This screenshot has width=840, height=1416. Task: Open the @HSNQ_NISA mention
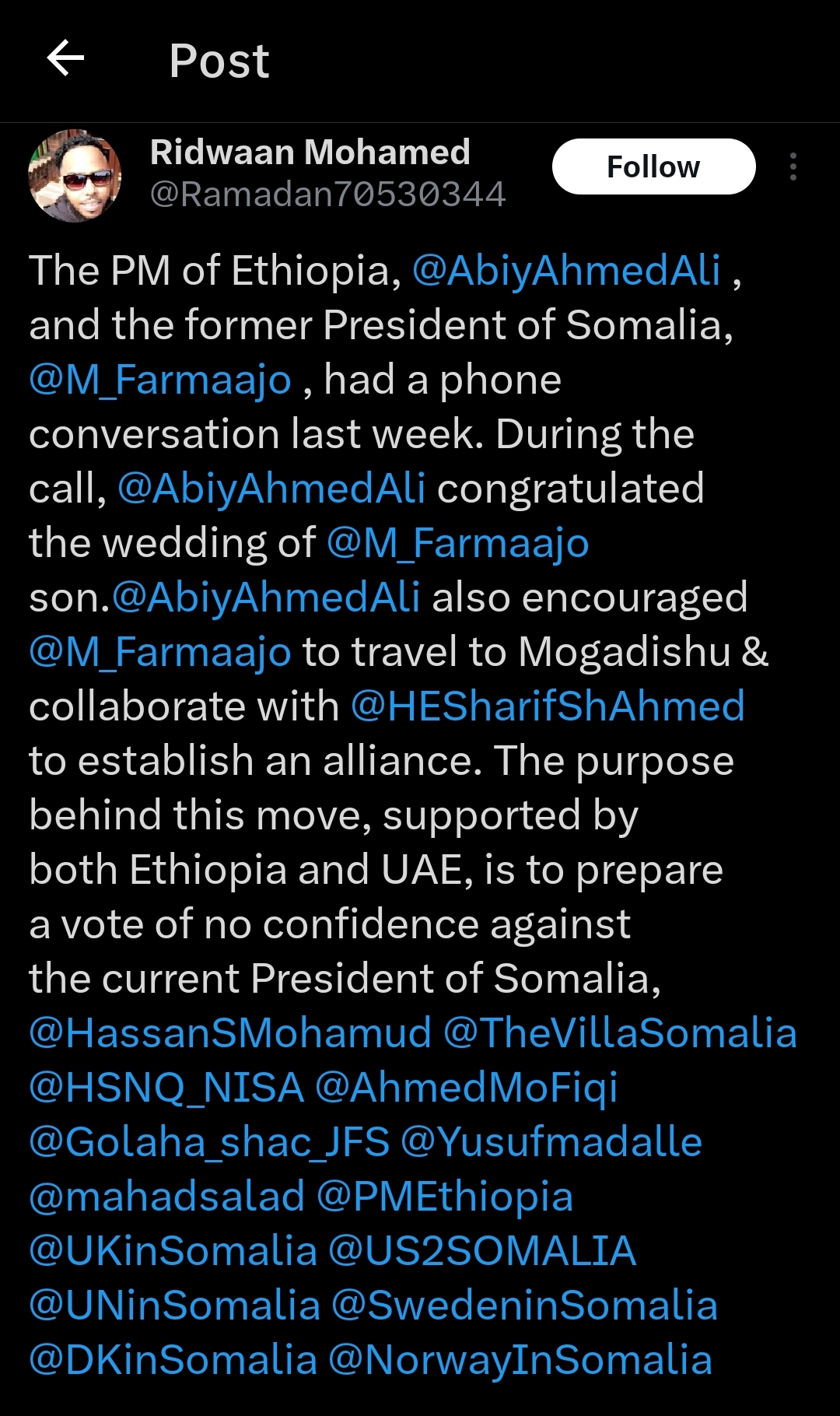[166, 1088]
